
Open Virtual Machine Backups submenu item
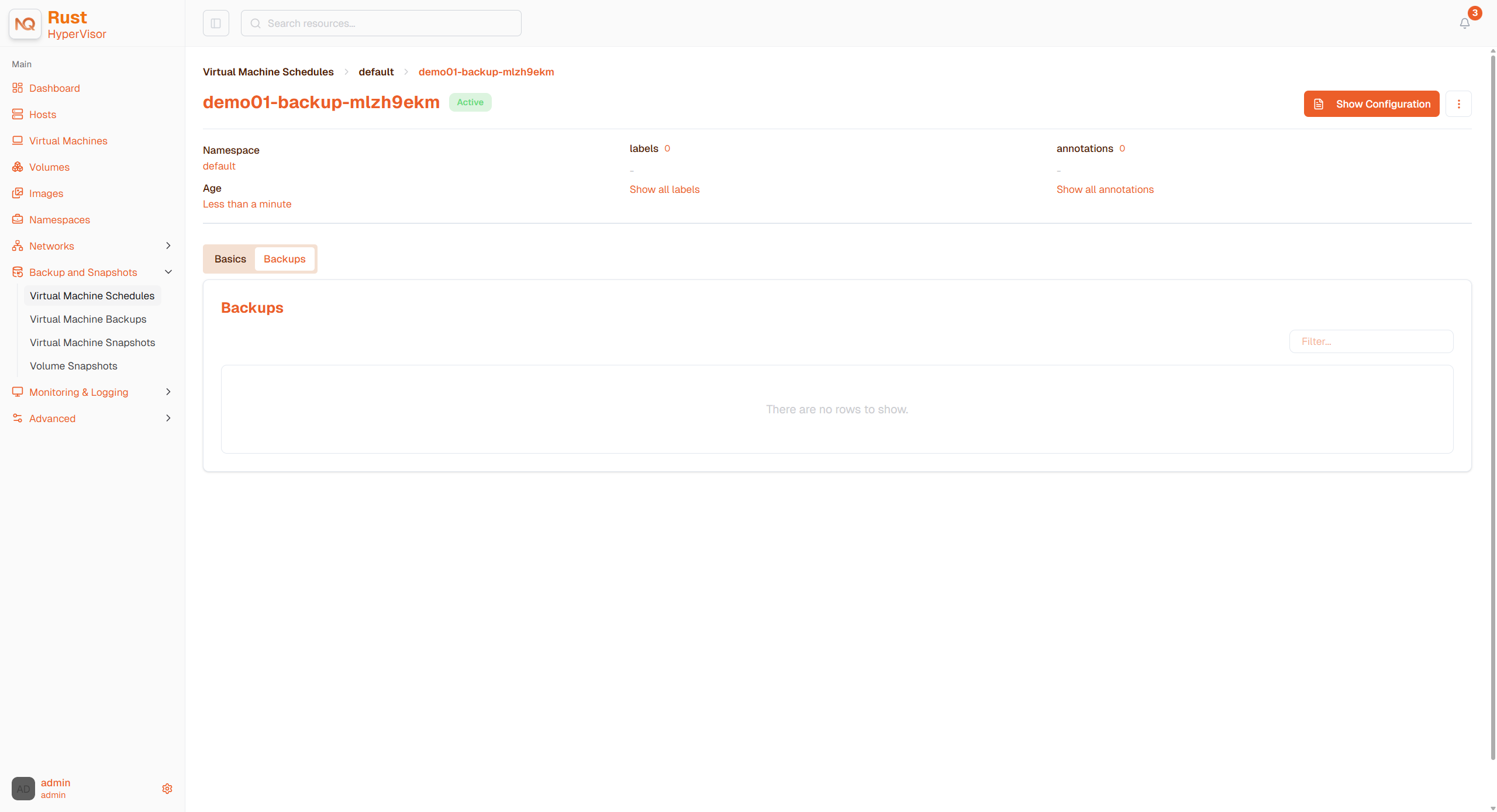coord(88,319)
